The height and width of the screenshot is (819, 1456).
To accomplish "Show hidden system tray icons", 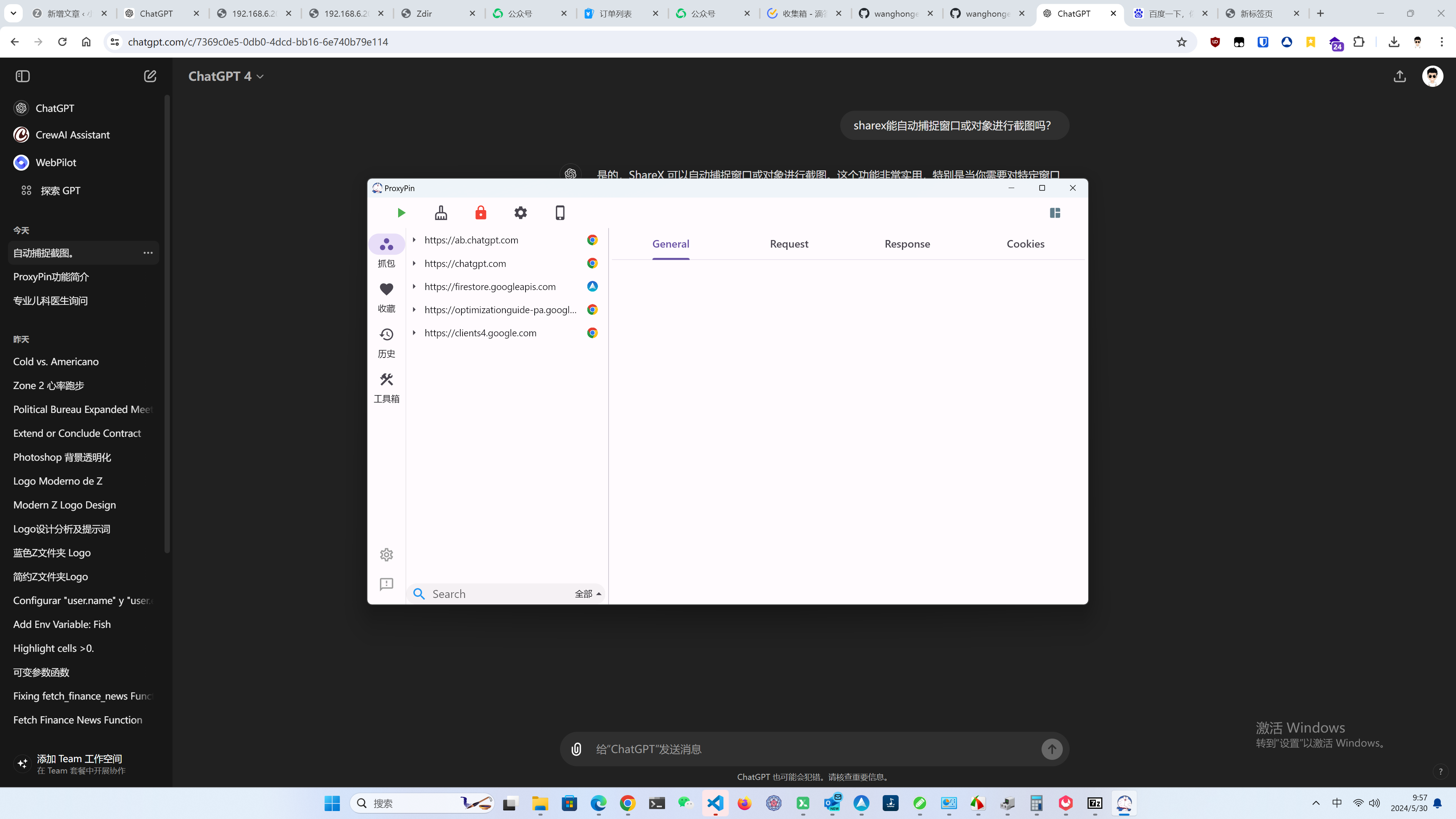I will tap(1316, 803).
